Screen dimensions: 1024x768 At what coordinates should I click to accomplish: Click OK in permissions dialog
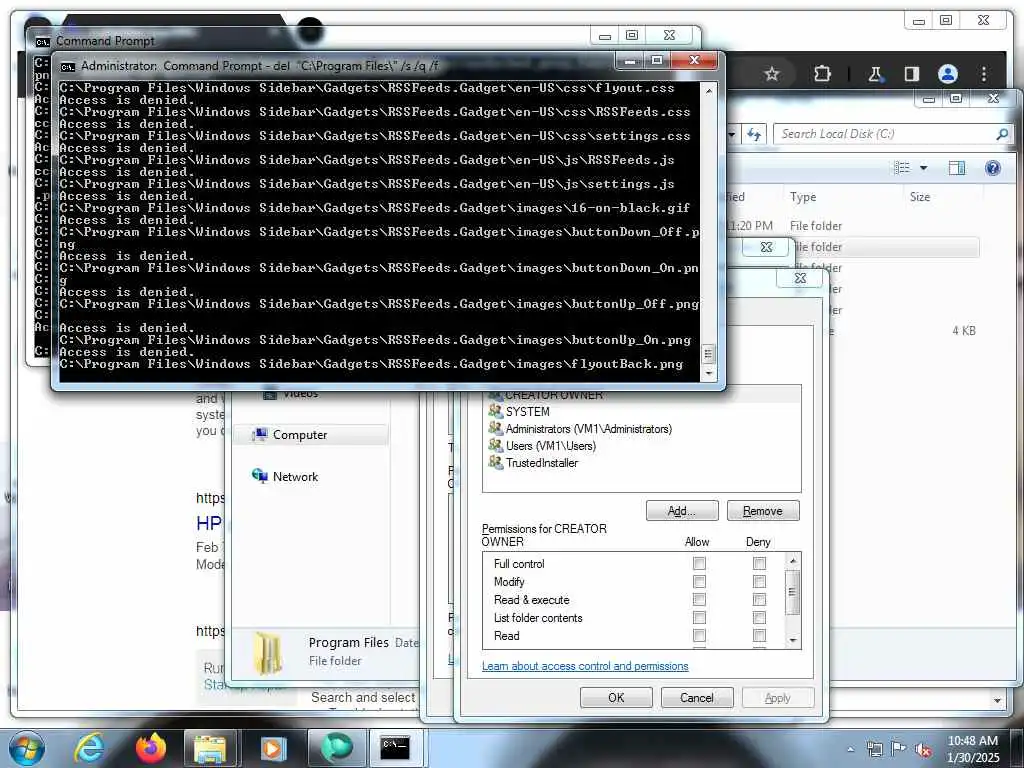(x=616, y=697)
